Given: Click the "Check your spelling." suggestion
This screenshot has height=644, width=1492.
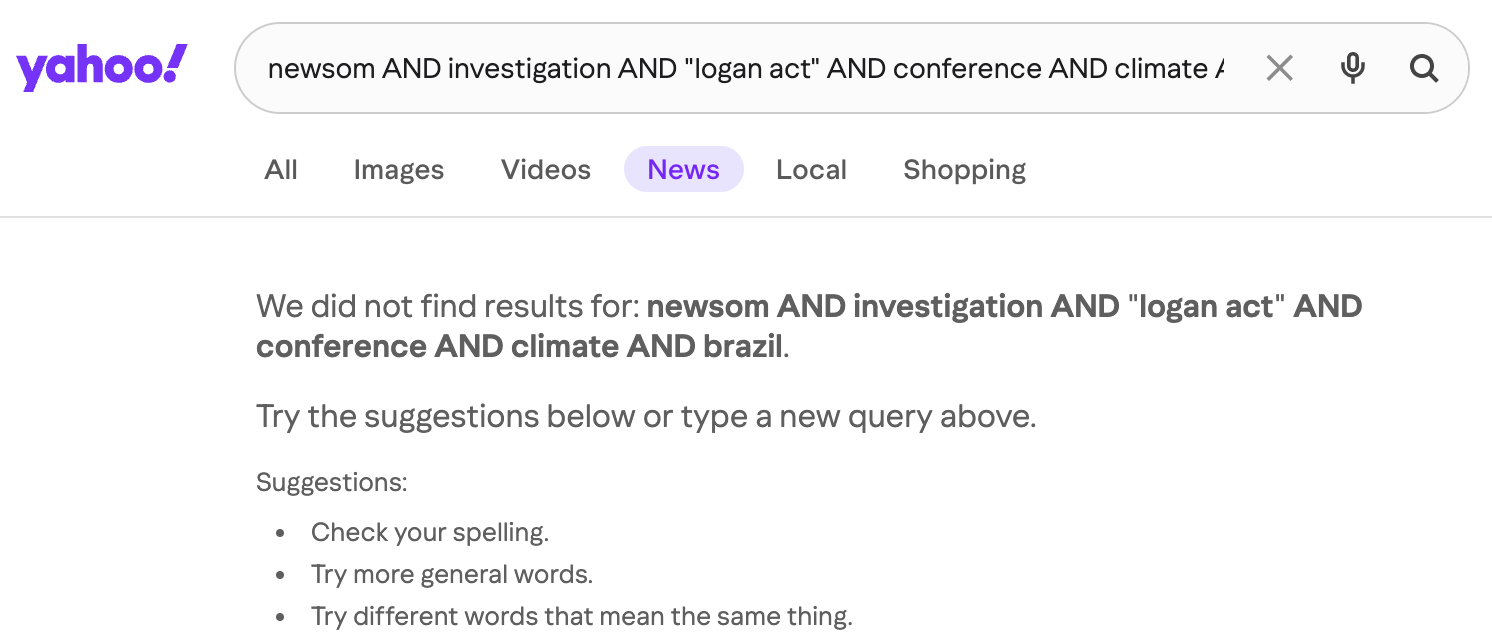Looking at the screenshot, I should click(429, 532).
